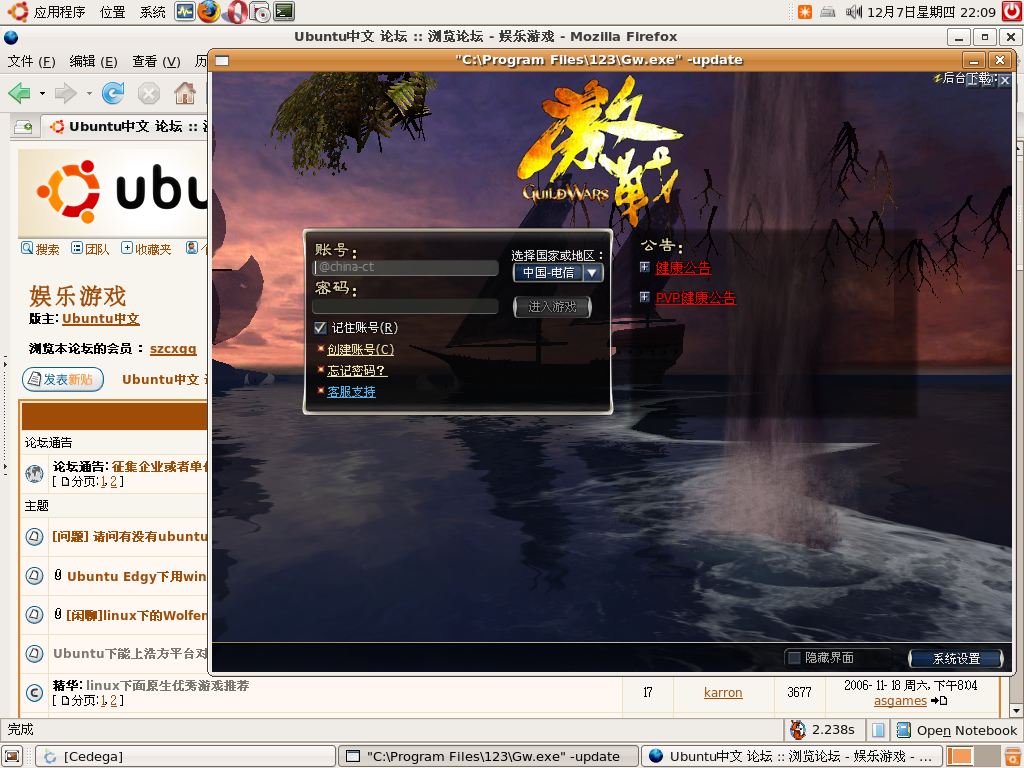Click Show Desktop icon in bottom panel
The height and width of the screenshot is (768, 1024).
pyautogui.click(x=12, y=756)
